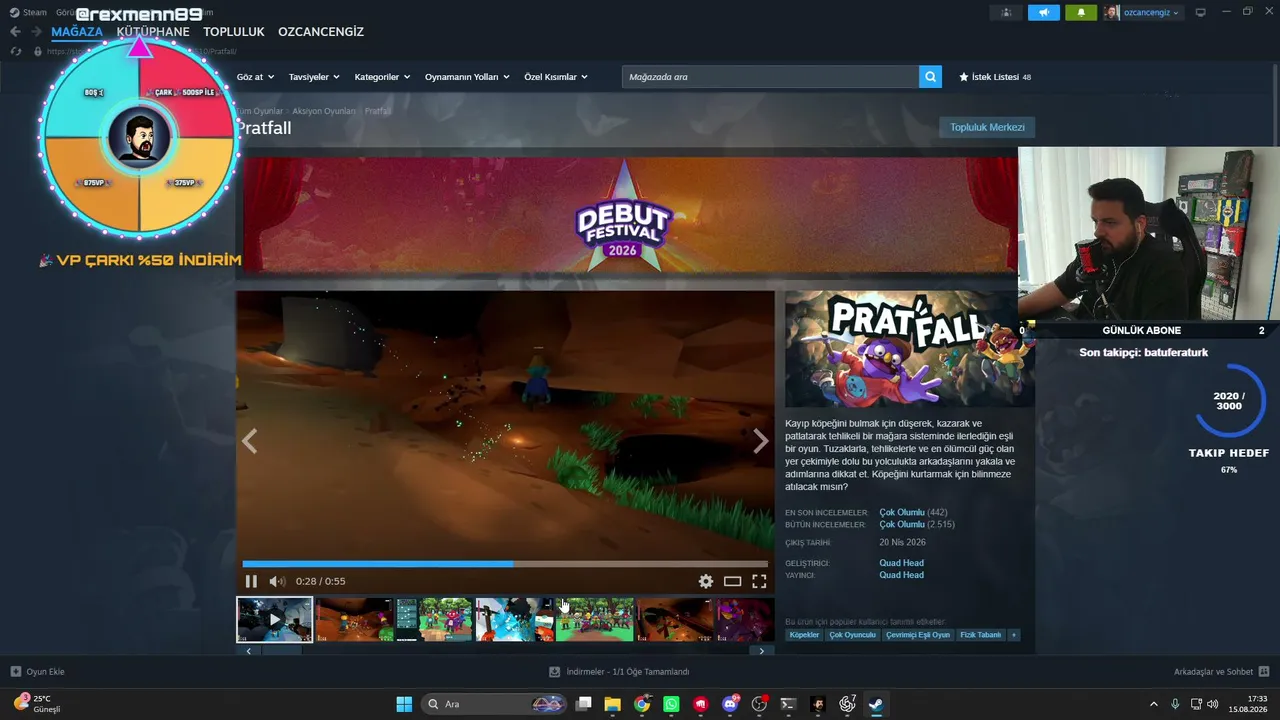Go to previous media with left arrow
The width and height of the screenshot is (1280, 720).
(249, 441)
